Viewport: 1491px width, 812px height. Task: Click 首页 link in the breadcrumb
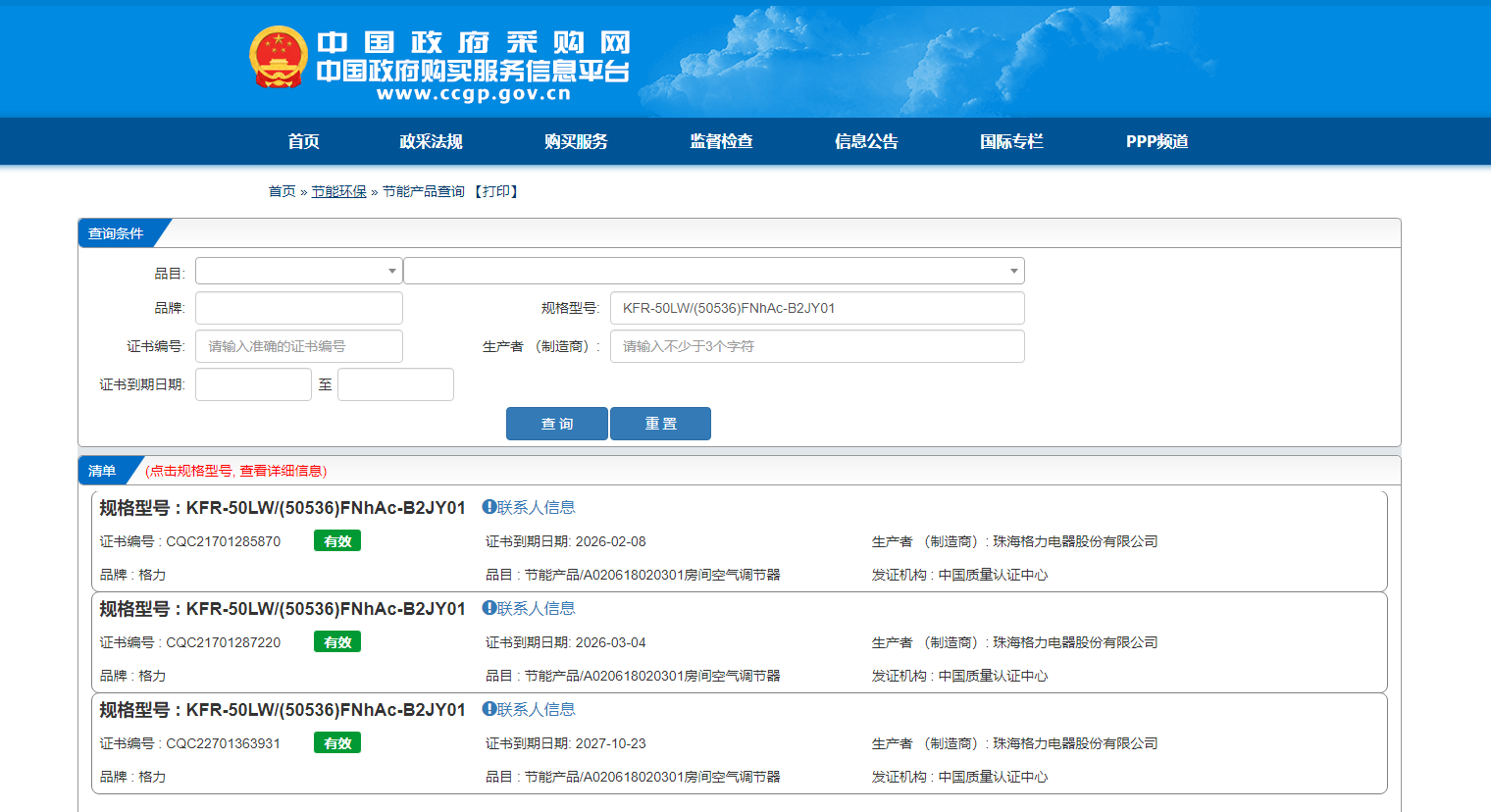pos(283,191)
